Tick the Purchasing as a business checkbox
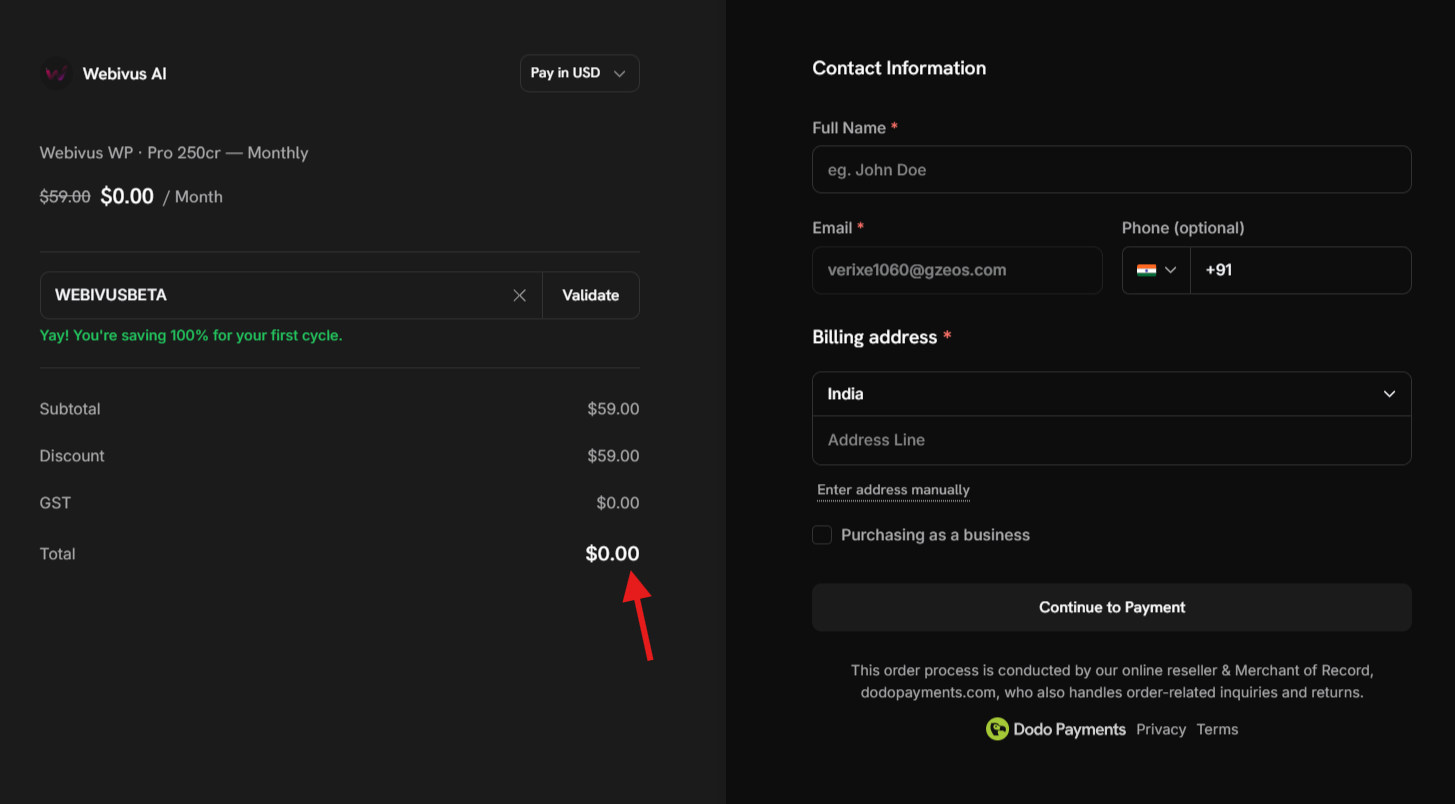 (822, 535)
